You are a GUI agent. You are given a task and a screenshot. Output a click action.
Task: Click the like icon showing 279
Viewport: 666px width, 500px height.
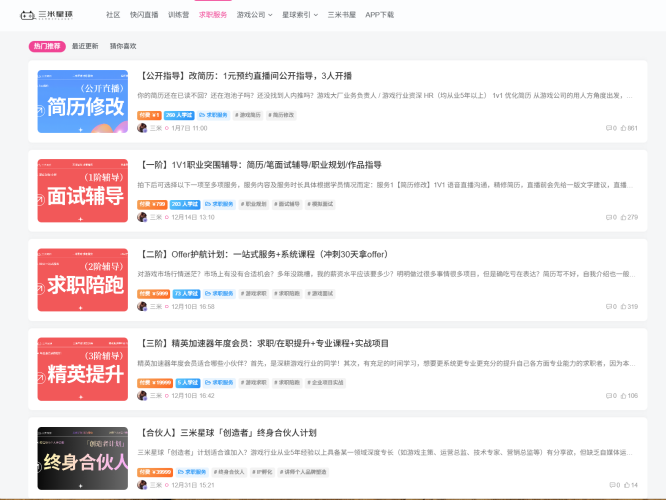(x=624, y=217)
